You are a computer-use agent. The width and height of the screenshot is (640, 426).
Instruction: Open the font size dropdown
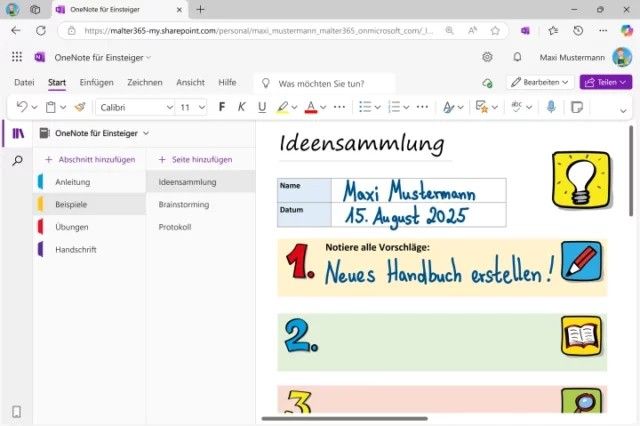coord(191,106)
